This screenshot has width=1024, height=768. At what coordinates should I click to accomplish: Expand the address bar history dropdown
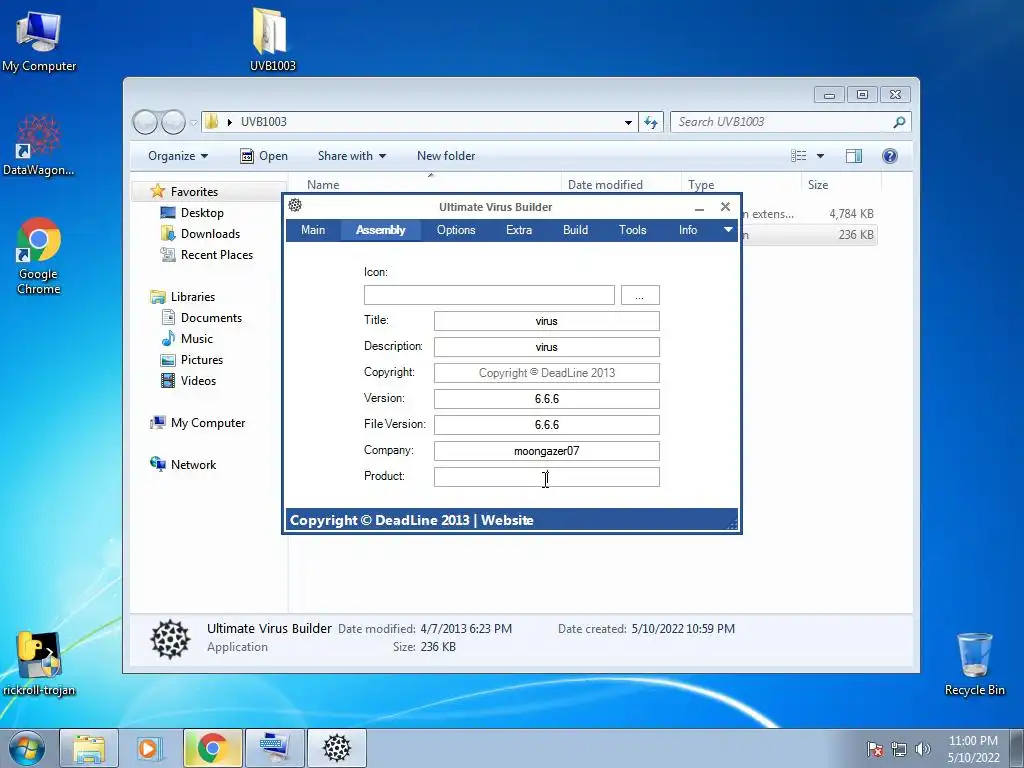(628, 122)
